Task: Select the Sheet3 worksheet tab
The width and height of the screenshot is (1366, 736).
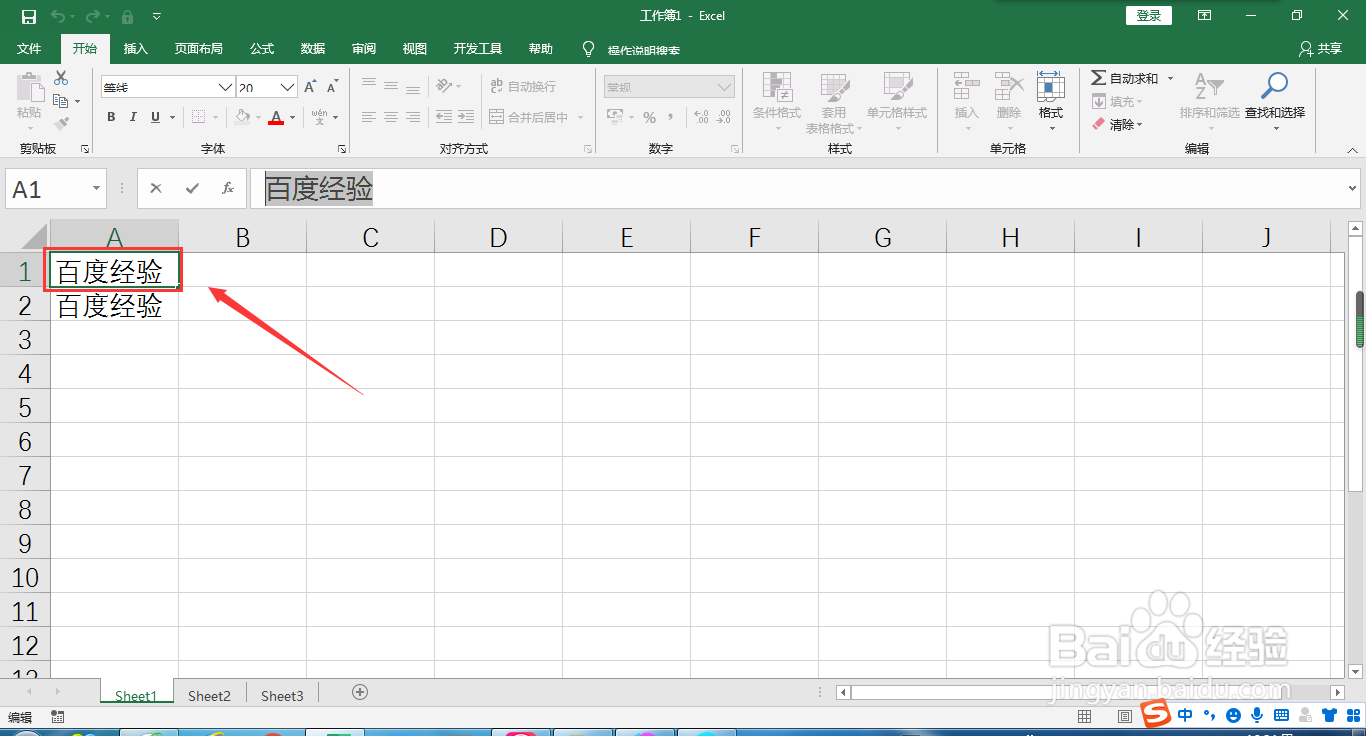Action: coord(282,696)
